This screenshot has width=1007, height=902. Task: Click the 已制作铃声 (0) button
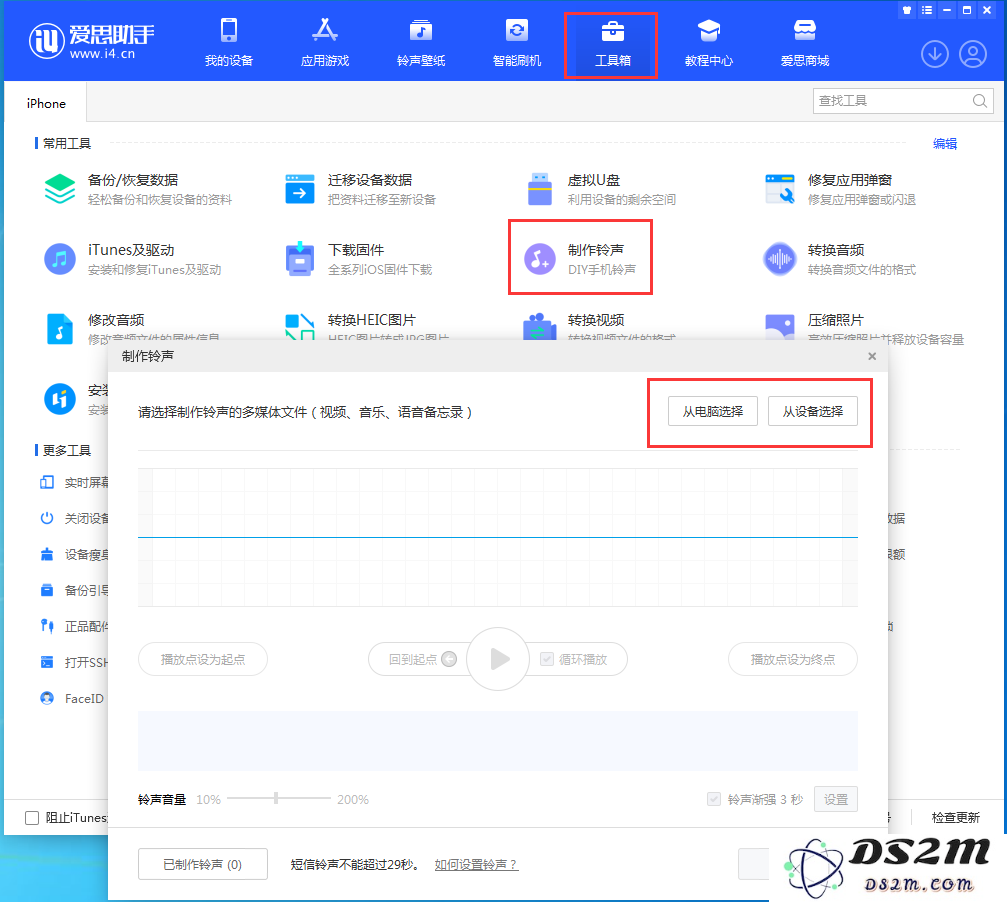[202, 864]
